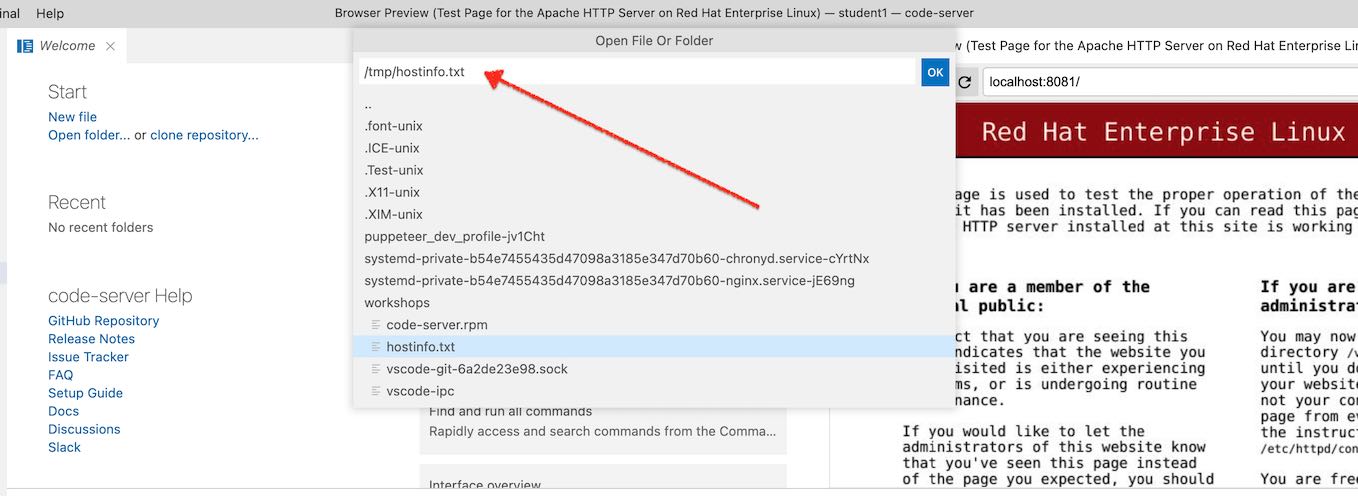Click the New file link
This screenshot has width=1358, height=496.
click(x=72, y=117)
